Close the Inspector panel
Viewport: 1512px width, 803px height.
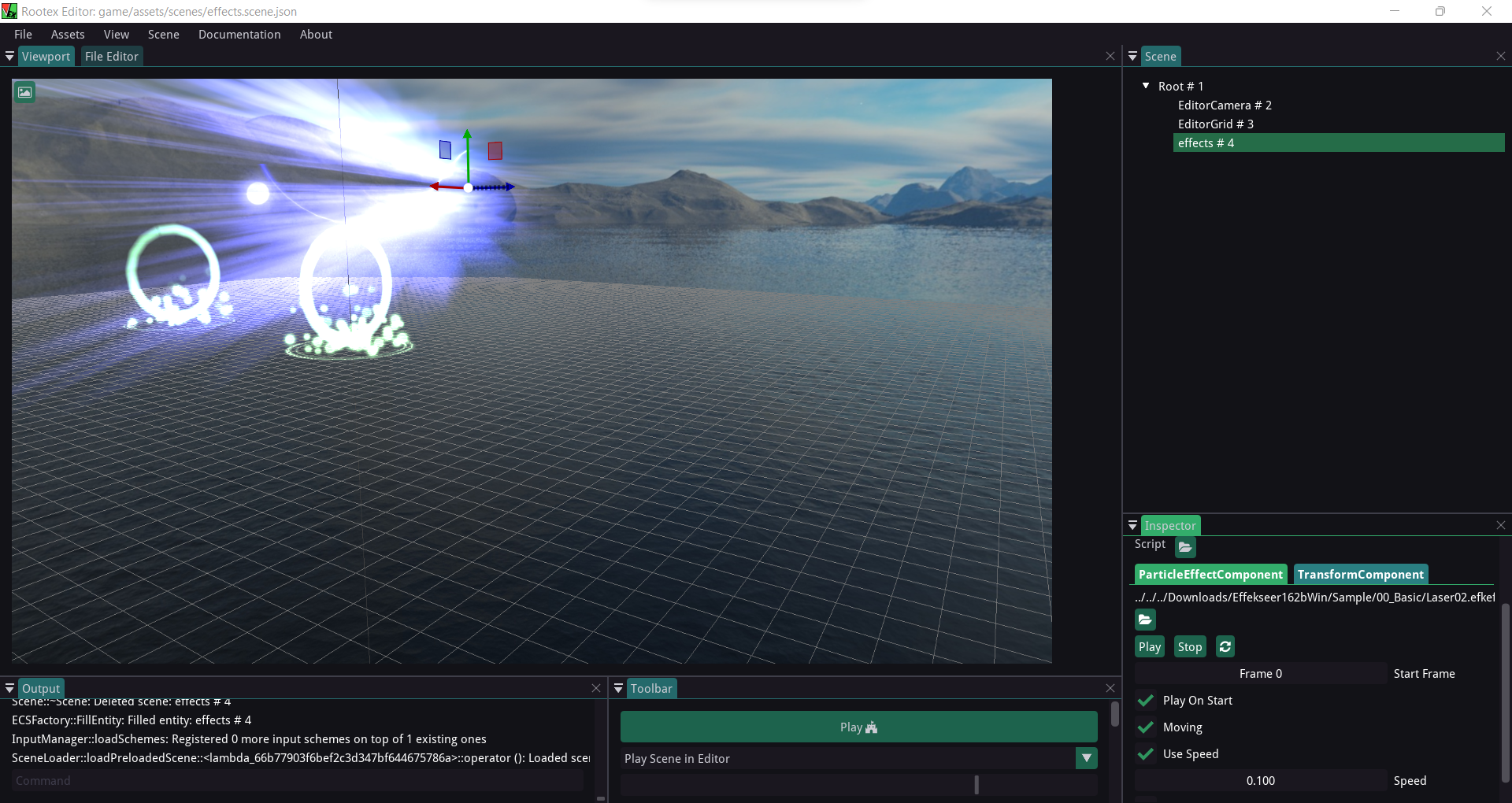click(1501, 525)
